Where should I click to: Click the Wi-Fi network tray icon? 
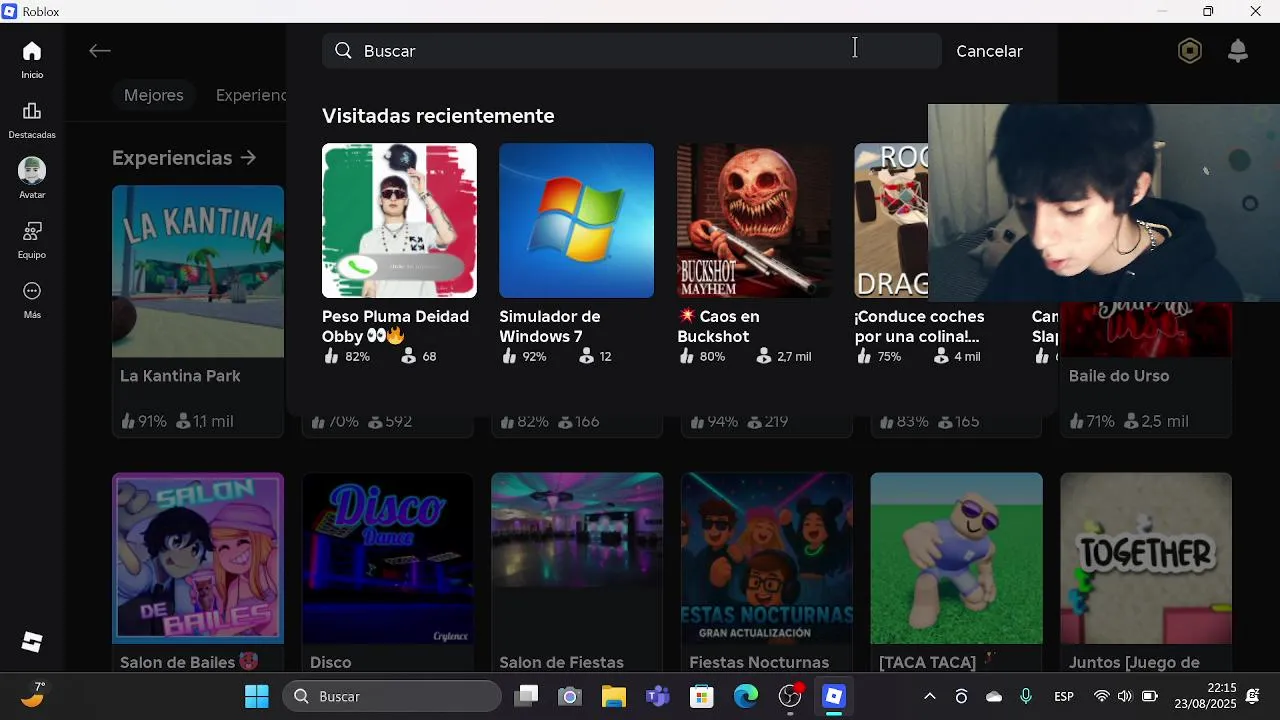[x=1102, y=696]
